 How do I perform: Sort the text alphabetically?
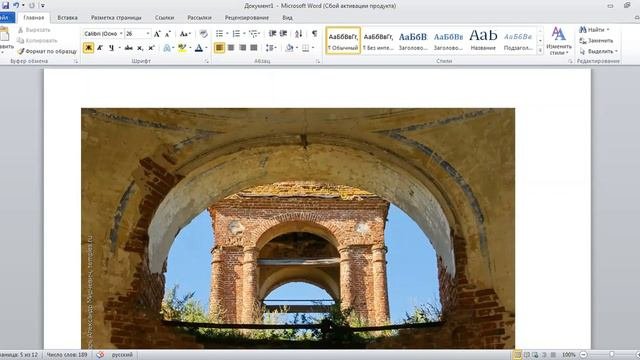pyautogui.click(x=299, y=33)
